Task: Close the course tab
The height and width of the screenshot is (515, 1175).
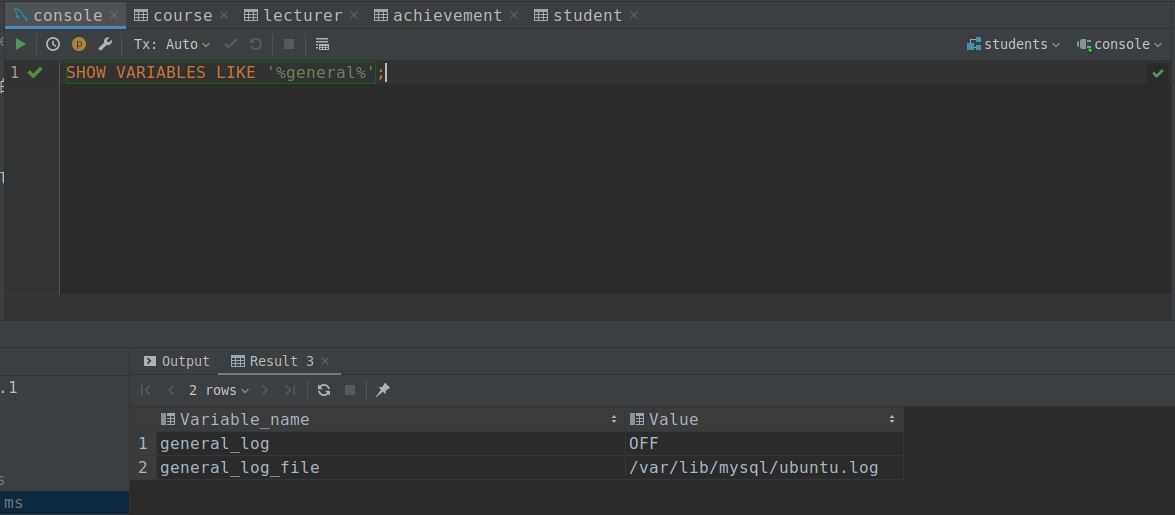Action: tap(223, 15)
